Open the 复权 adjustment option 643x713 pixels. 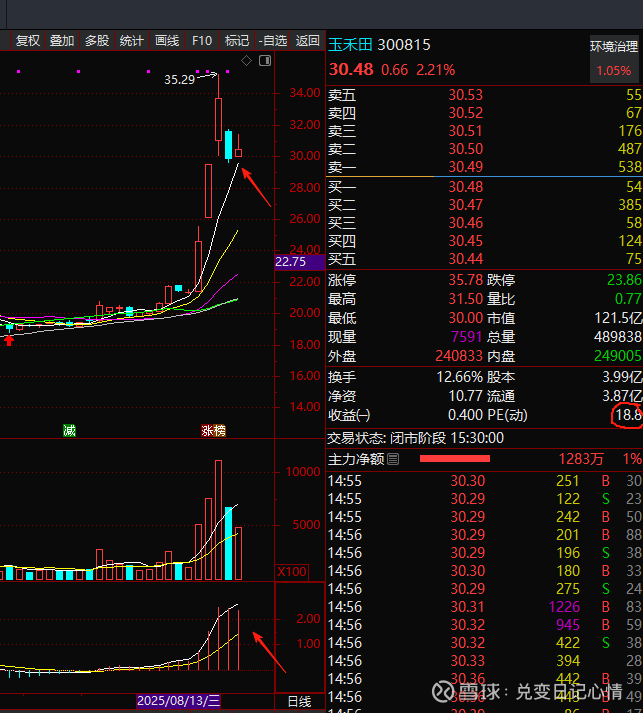click(27, 41)
